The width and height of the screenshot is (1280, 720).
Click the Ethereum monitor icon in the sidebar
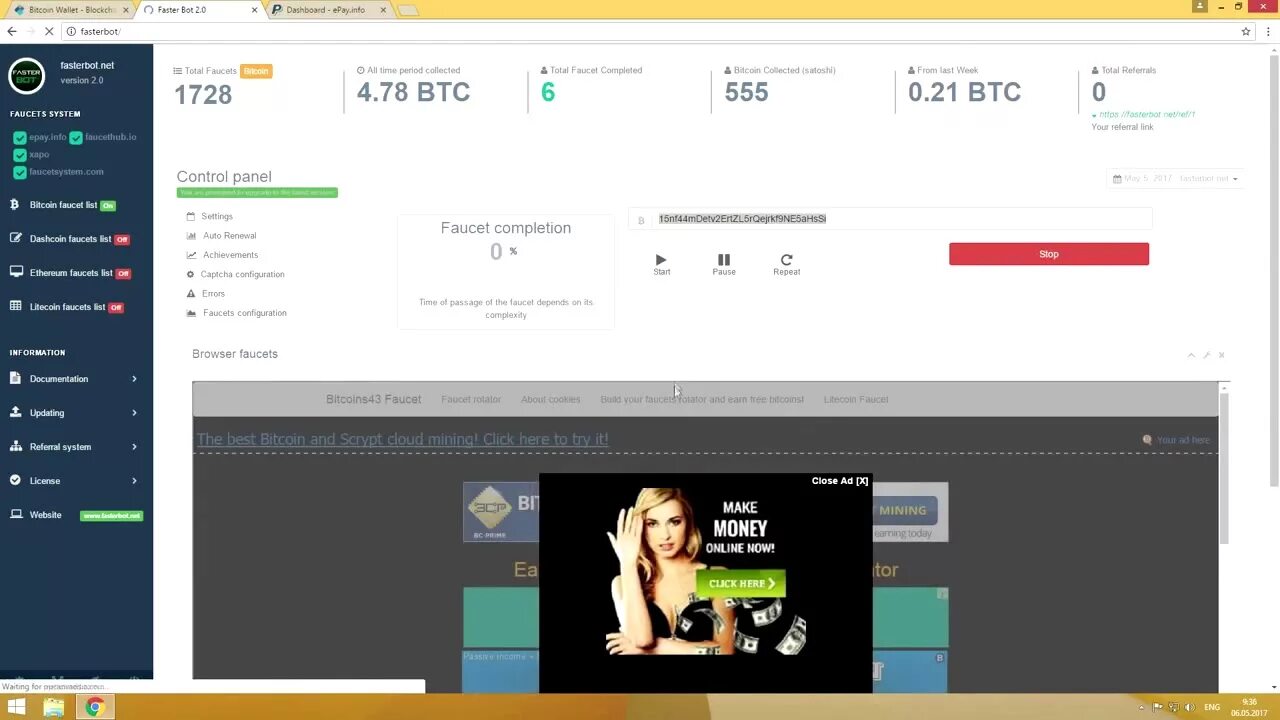click(15, 273)
